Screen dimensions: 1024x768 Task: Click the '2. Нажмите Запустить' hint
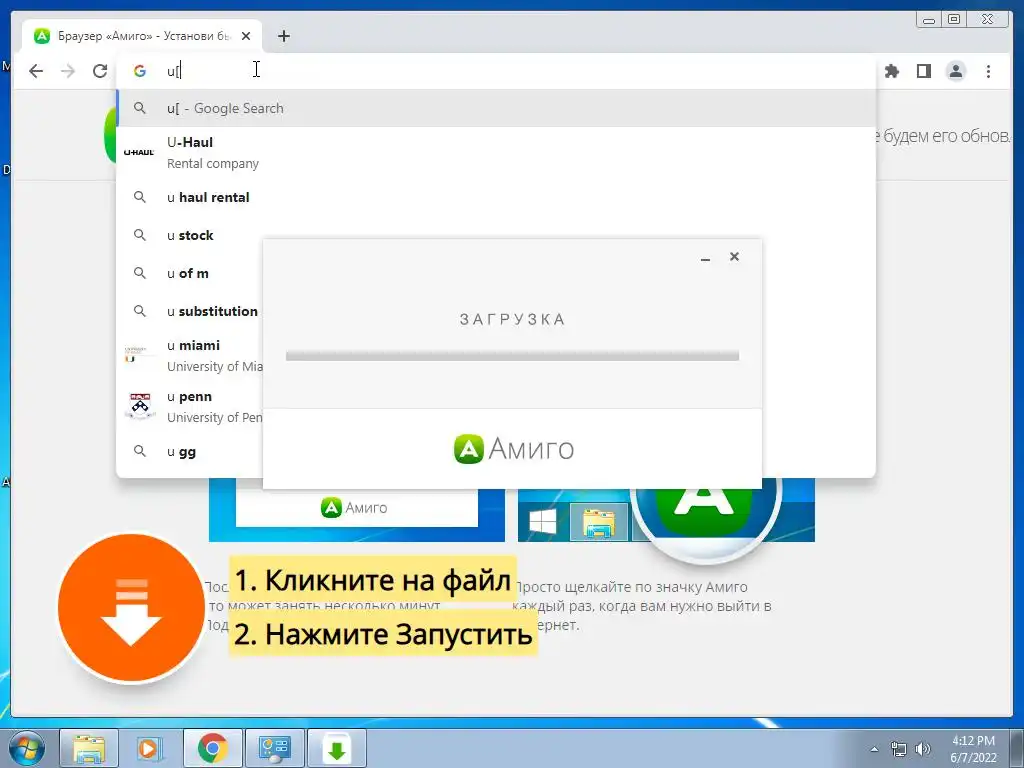click(x=383, y=633)
